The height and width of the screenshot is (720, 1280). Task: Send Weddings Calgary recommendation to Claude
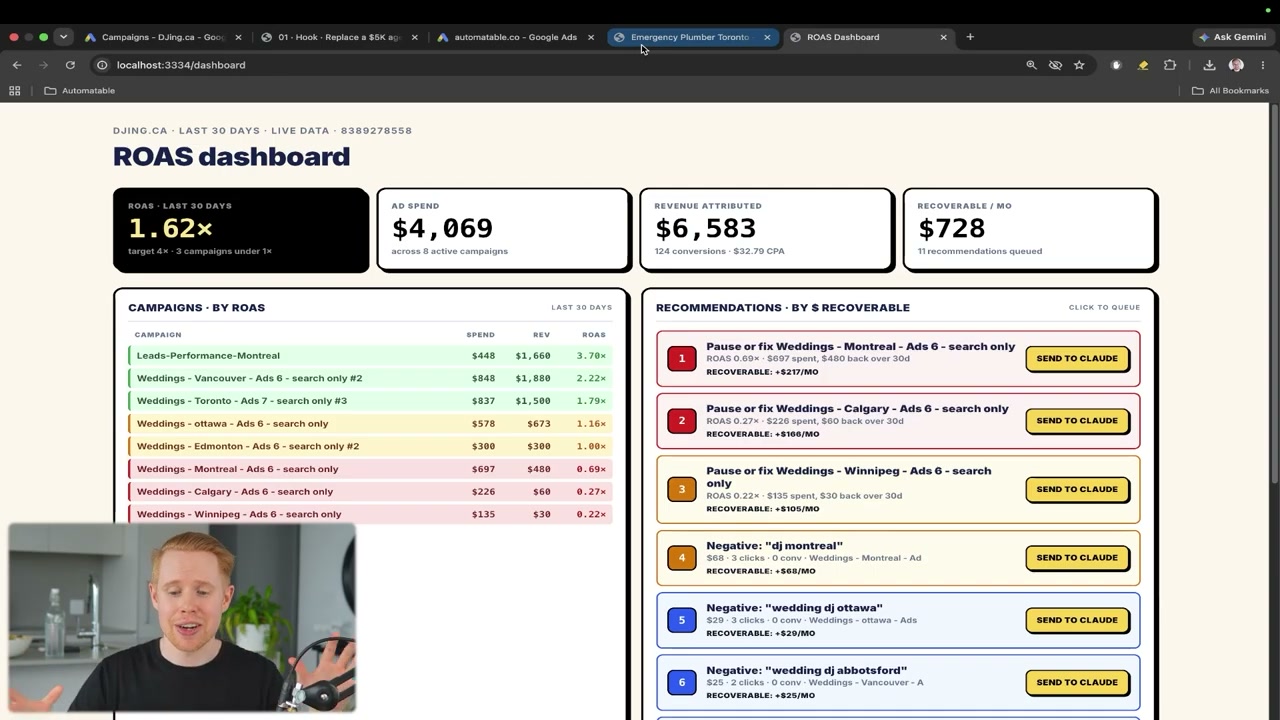point(1077,420)
